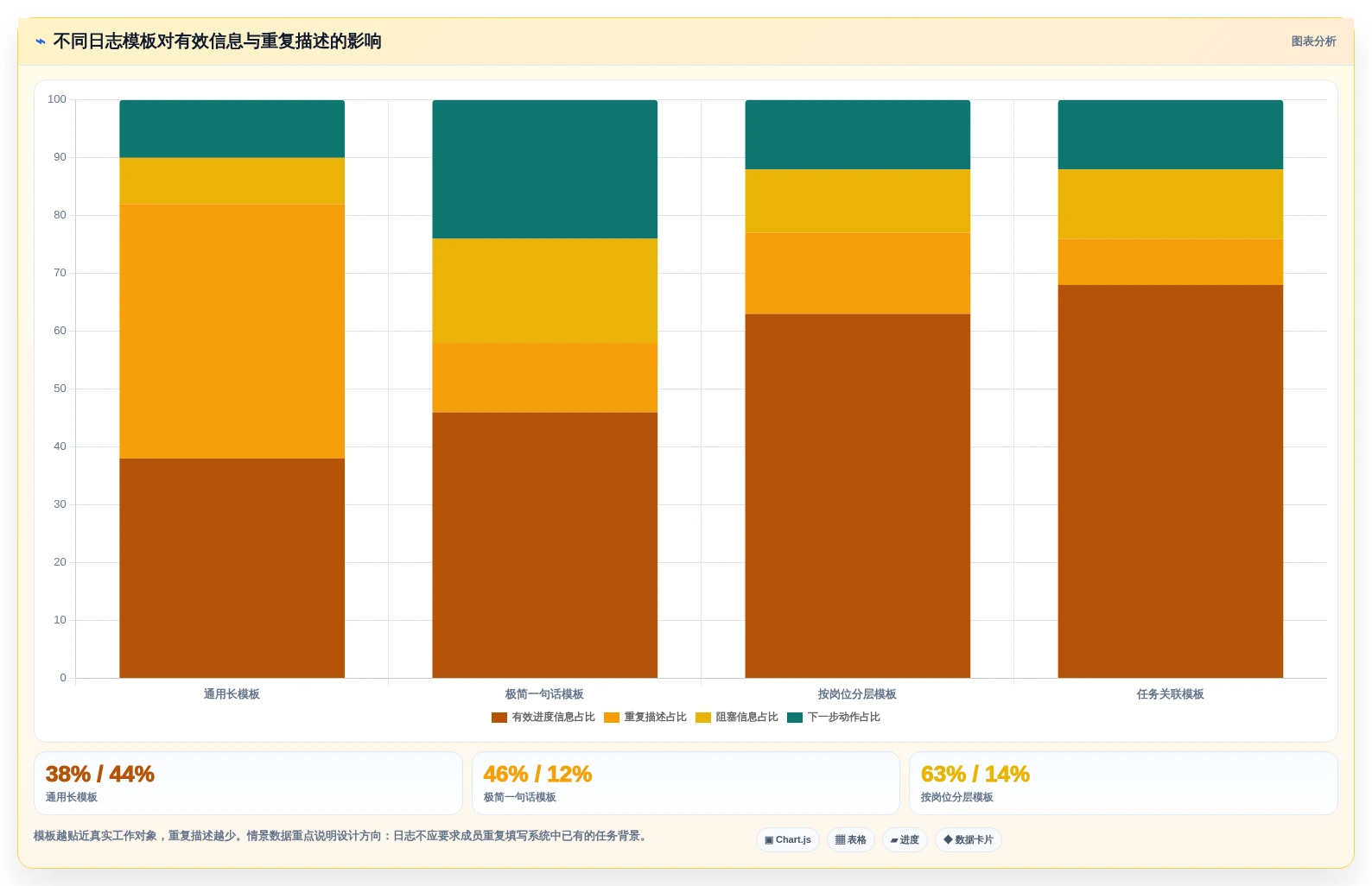The image size is (1372, 886).
Task: Click the teal segment of 任务关联模板 bar
Action: click(x=1170, y=135)
